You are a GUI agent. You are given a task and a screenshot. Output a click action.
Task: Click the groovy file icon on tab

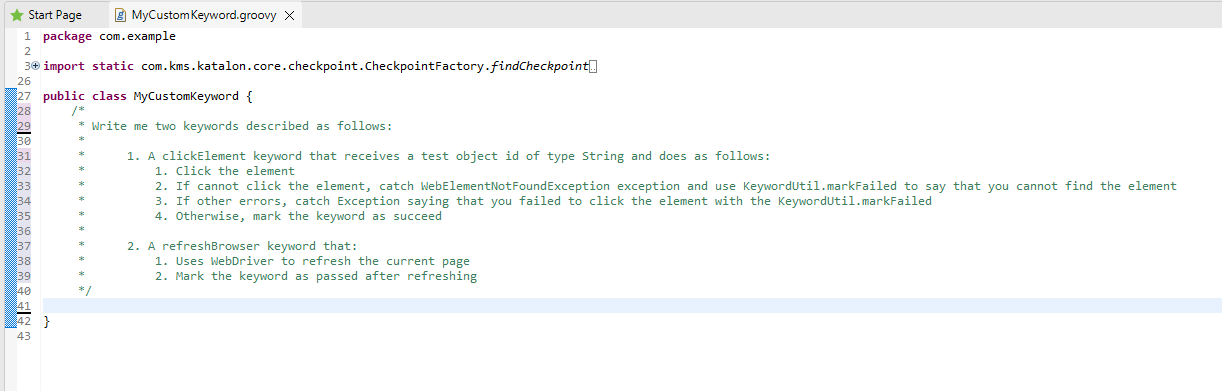coord(120,16)
